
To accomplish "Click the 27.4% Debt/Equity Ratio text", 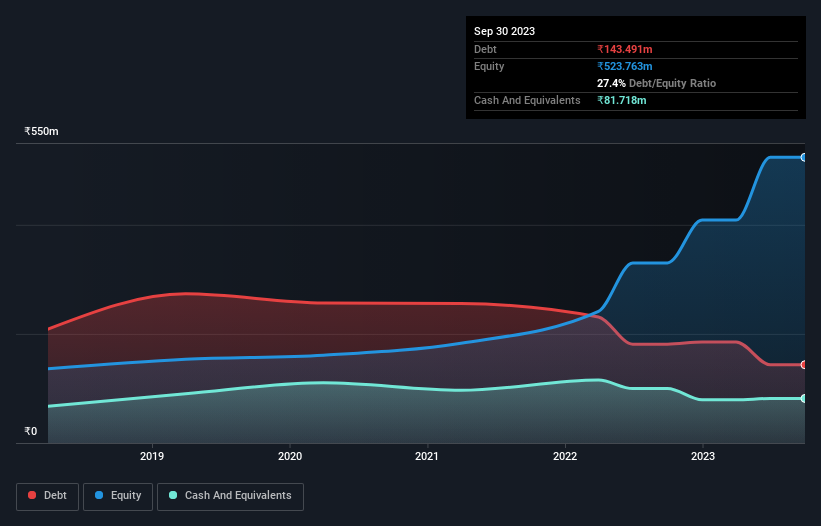I will 656,83.
